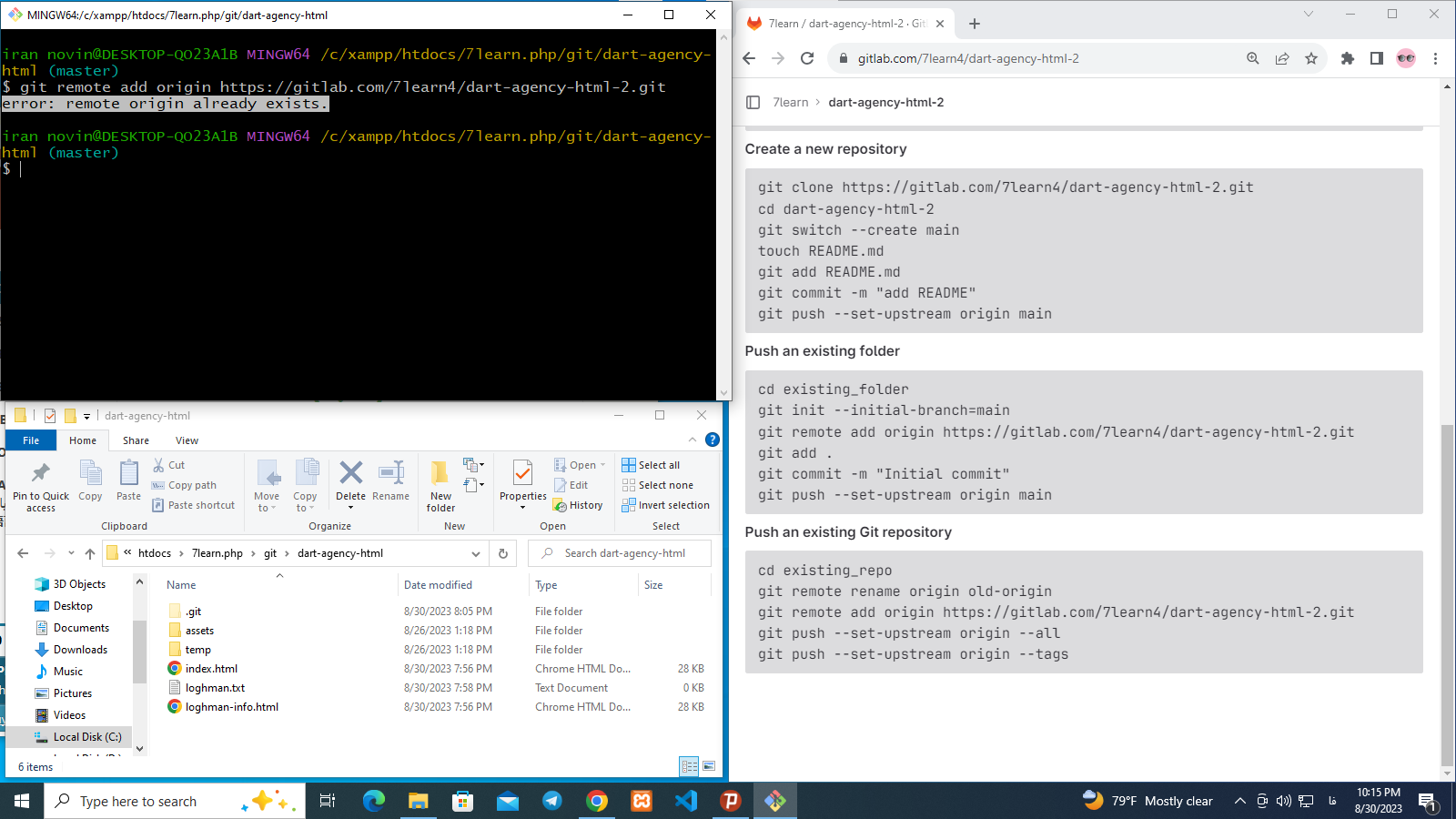
Task: Click htdocs in Explorer address path
Action: click(x=155, y=553)
